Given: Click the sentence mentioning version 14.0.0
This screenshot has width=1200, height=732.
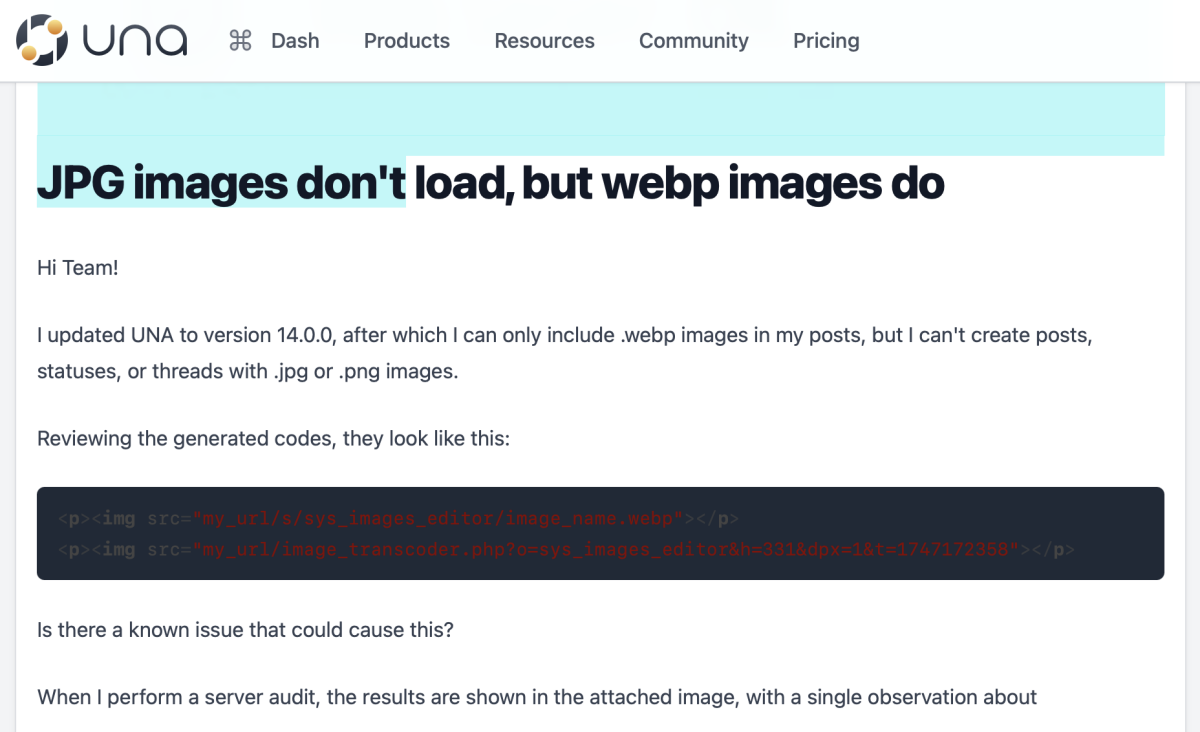Looking at the screenshot, I should click(564, 335).
